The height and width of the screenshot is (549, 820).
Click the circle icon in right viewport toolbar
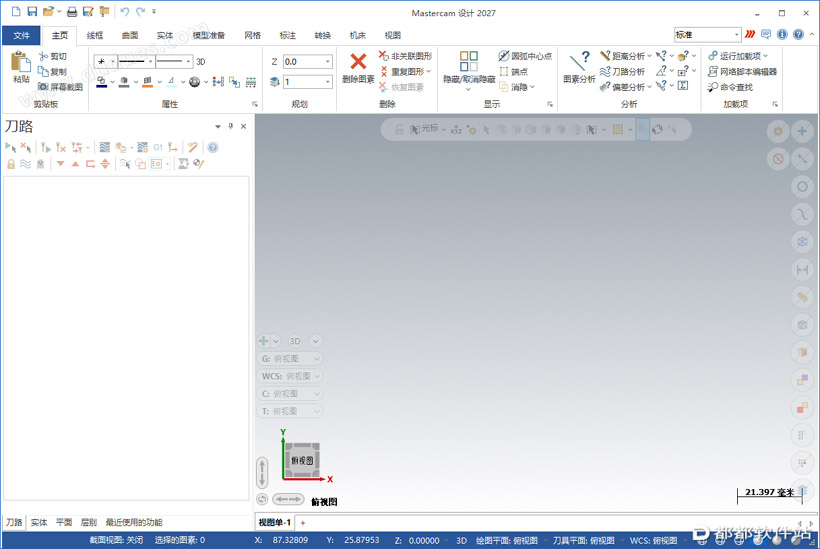(x=802, y=187)
